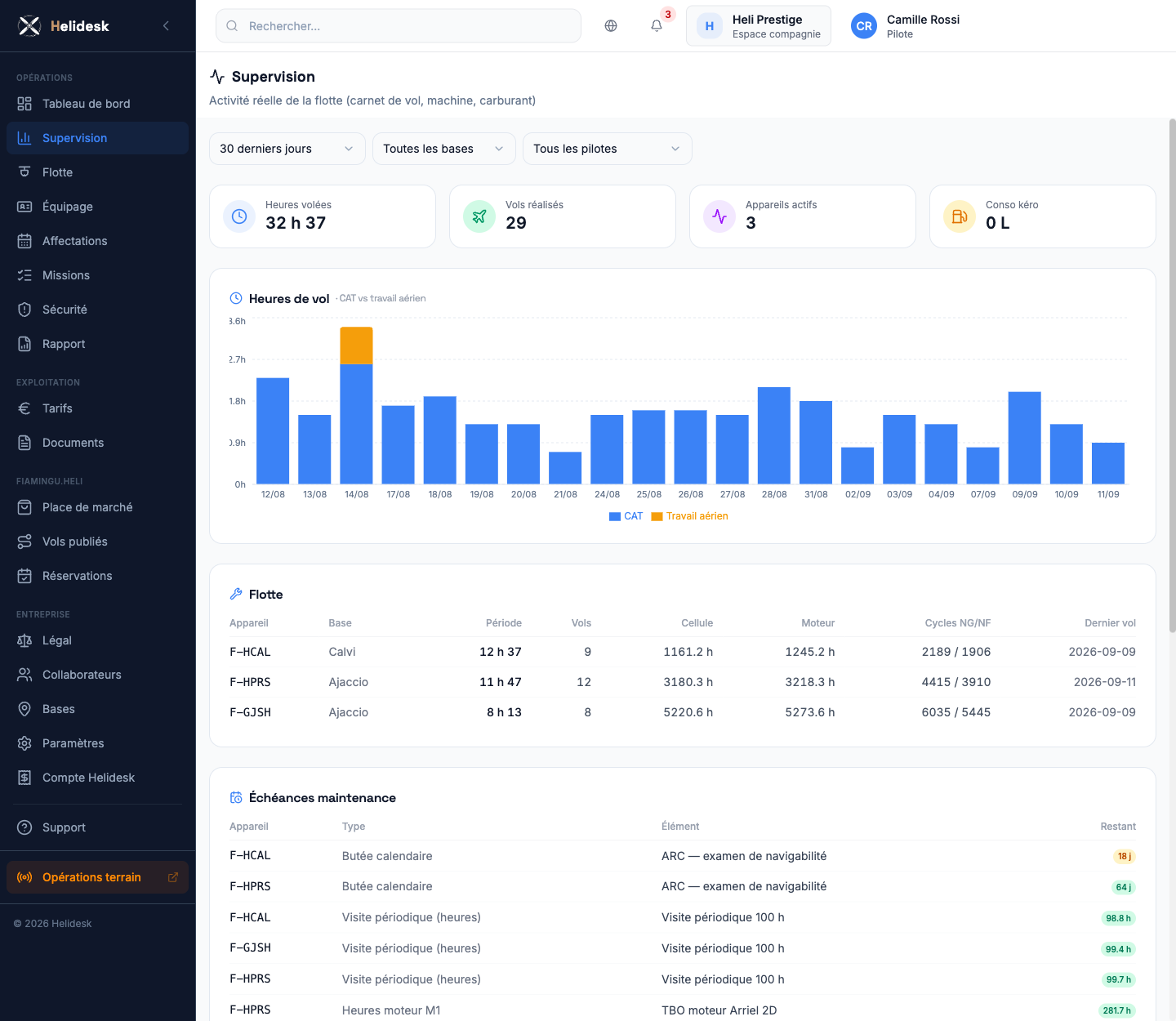Click the Sécurité shield icon
The image size is (1176, 1021).
(24, 310)
